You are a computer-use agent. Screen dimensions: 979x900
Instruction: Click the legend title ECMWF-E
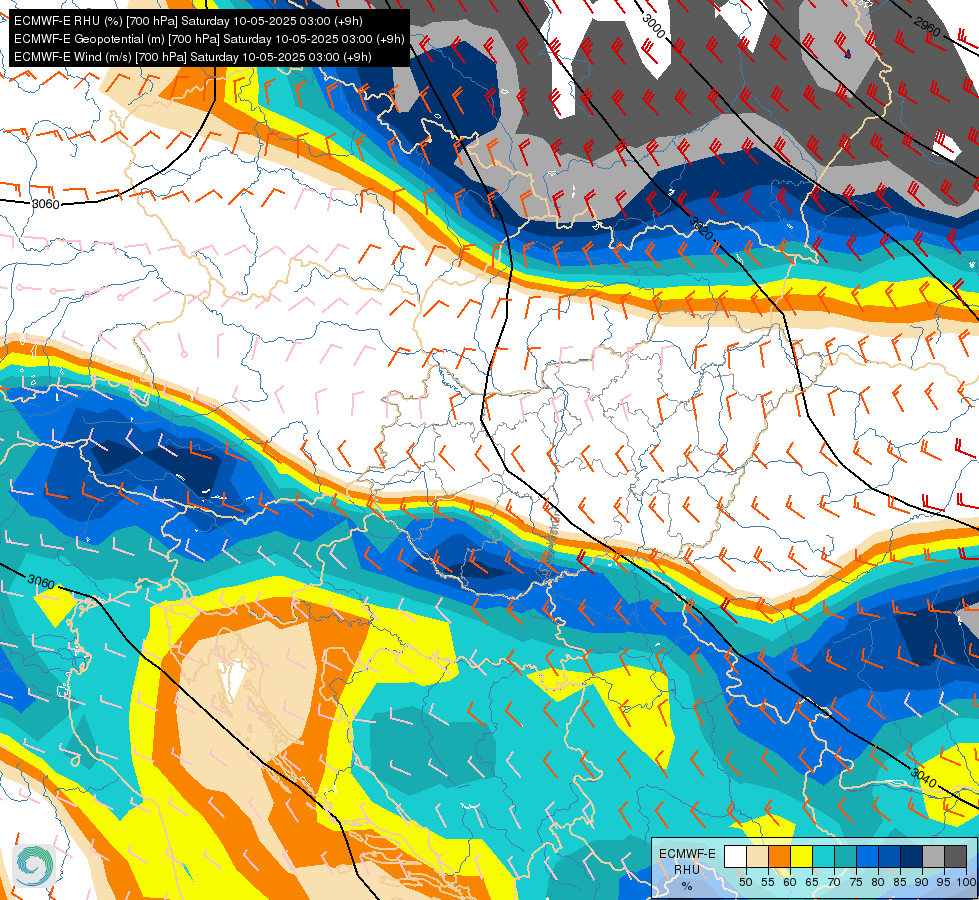[x=687, y=854]
